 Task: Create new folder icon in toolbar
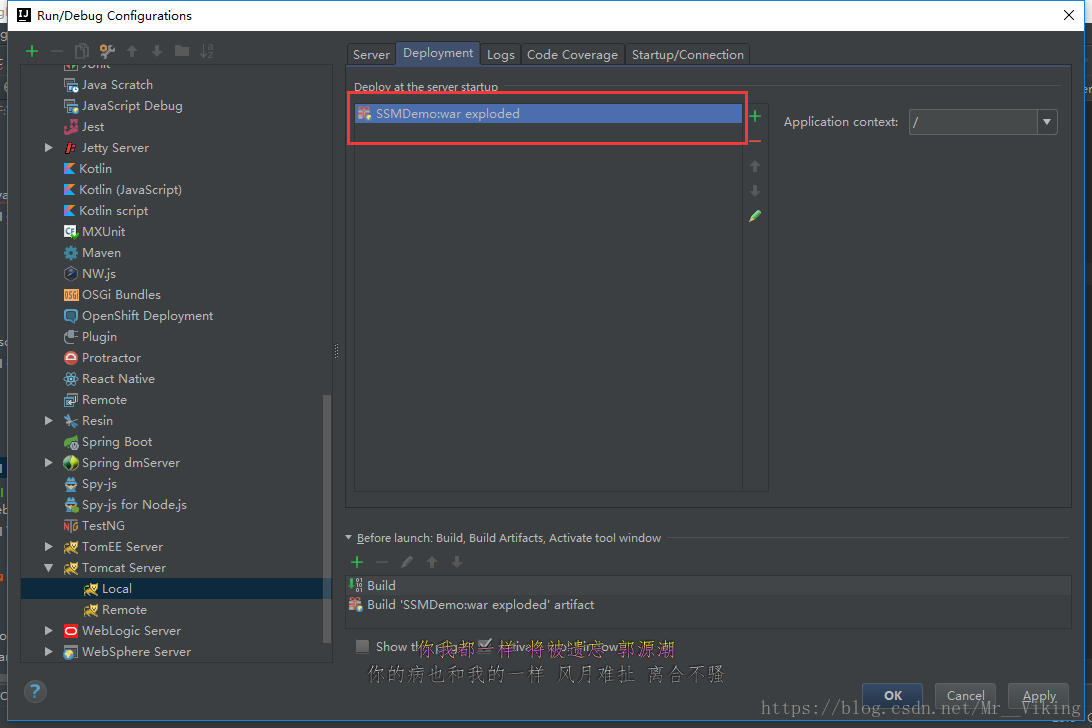coord(182,51)
